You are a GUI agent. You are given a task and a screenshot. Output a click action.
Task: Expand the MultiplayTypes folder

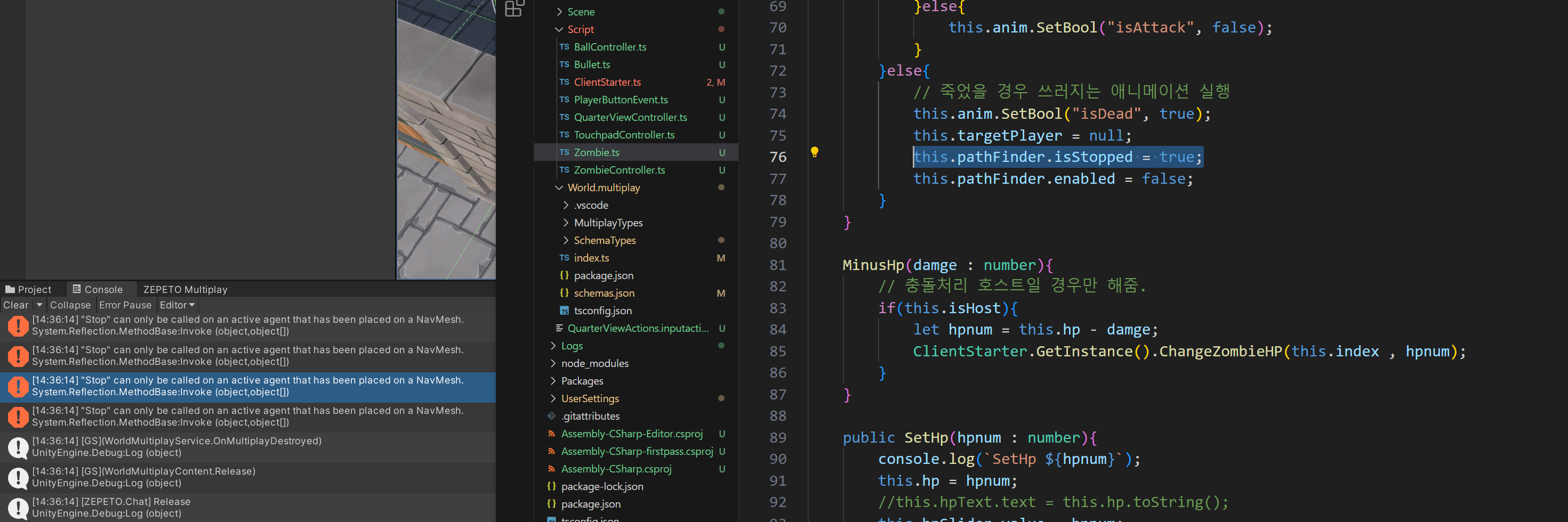(566, 223)
